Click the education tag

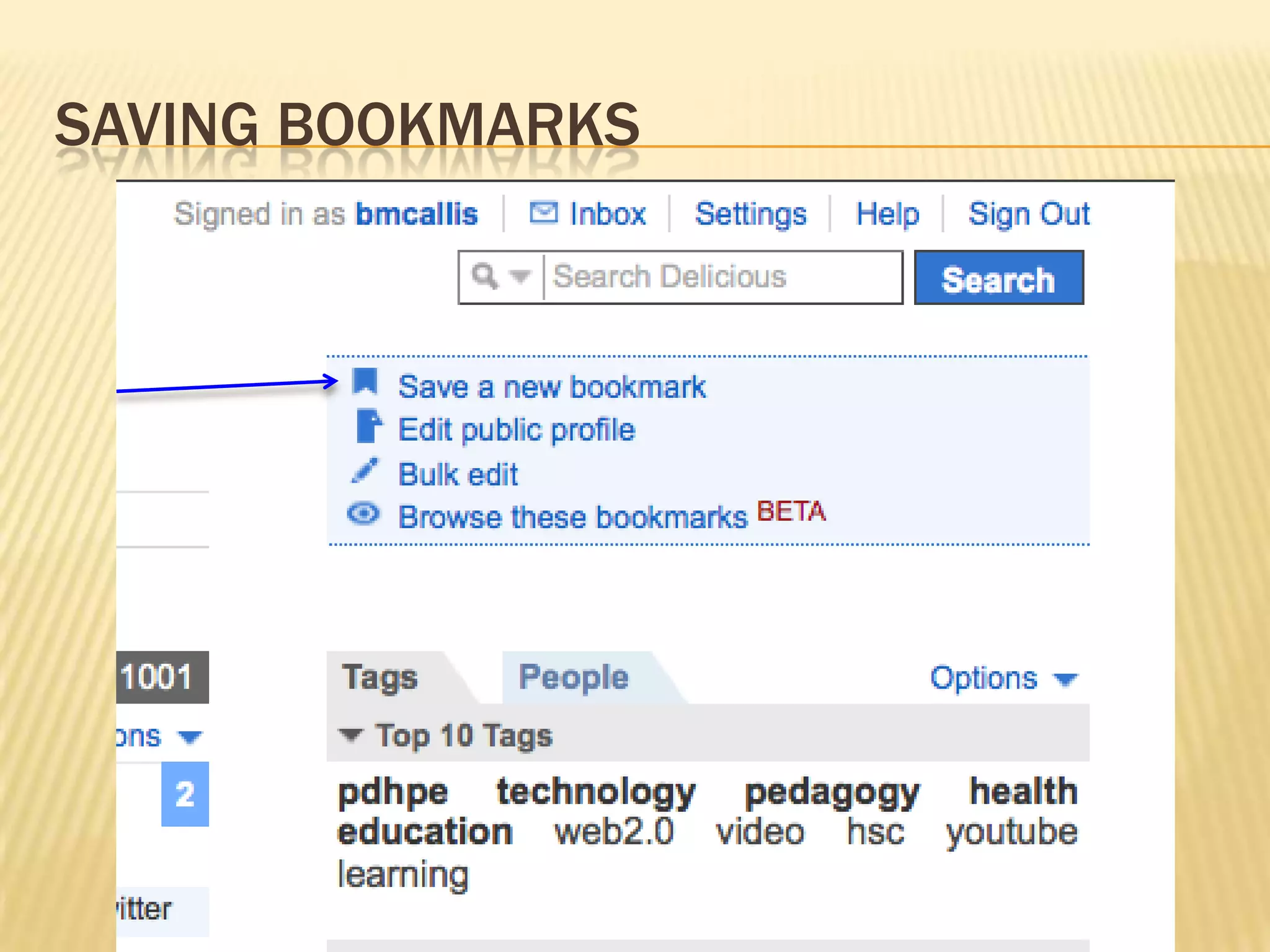click(x=425, y=831)
